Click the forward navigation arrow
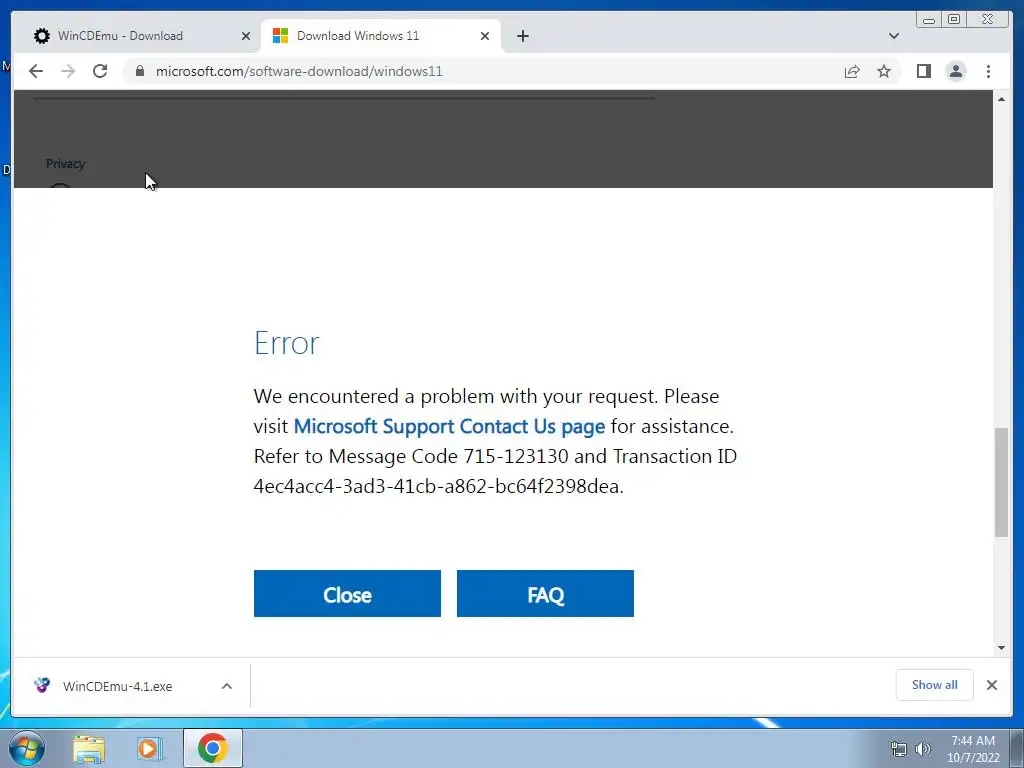The height and width of the screenshot is (768, 1024). tap(68, 71)
